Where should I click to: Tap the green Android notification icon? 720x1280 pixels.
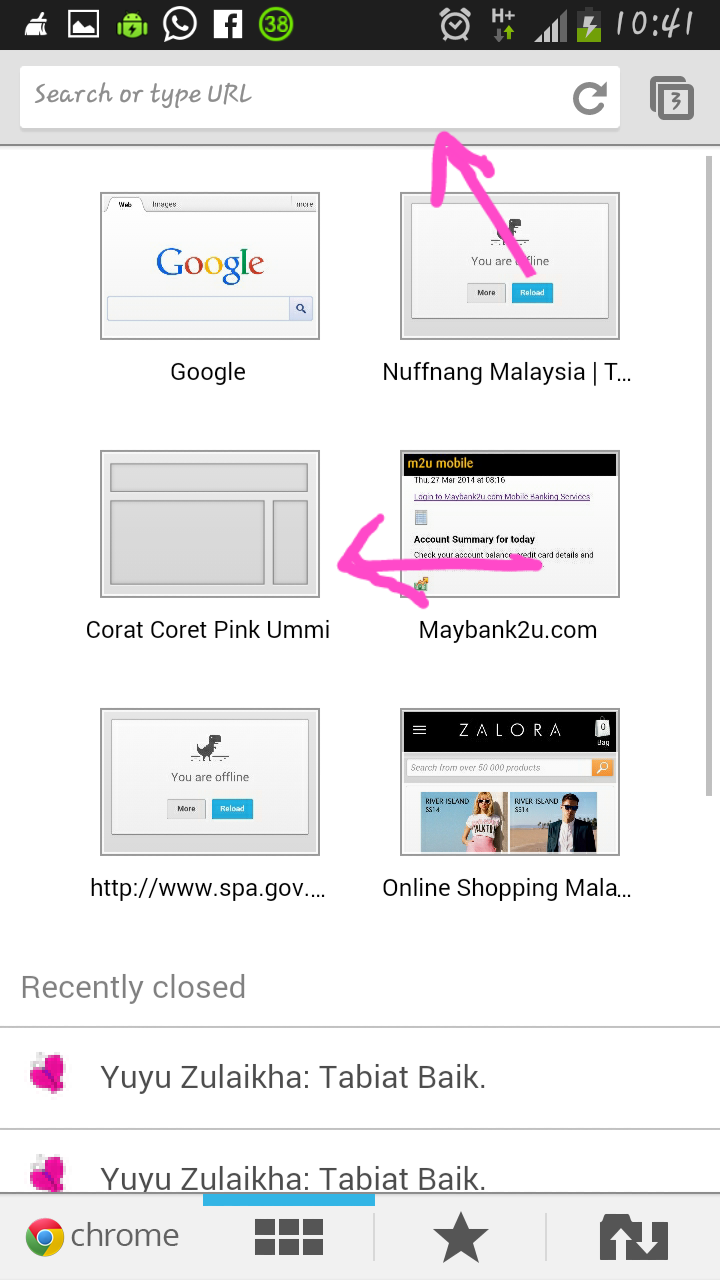(x=132, y=24)
